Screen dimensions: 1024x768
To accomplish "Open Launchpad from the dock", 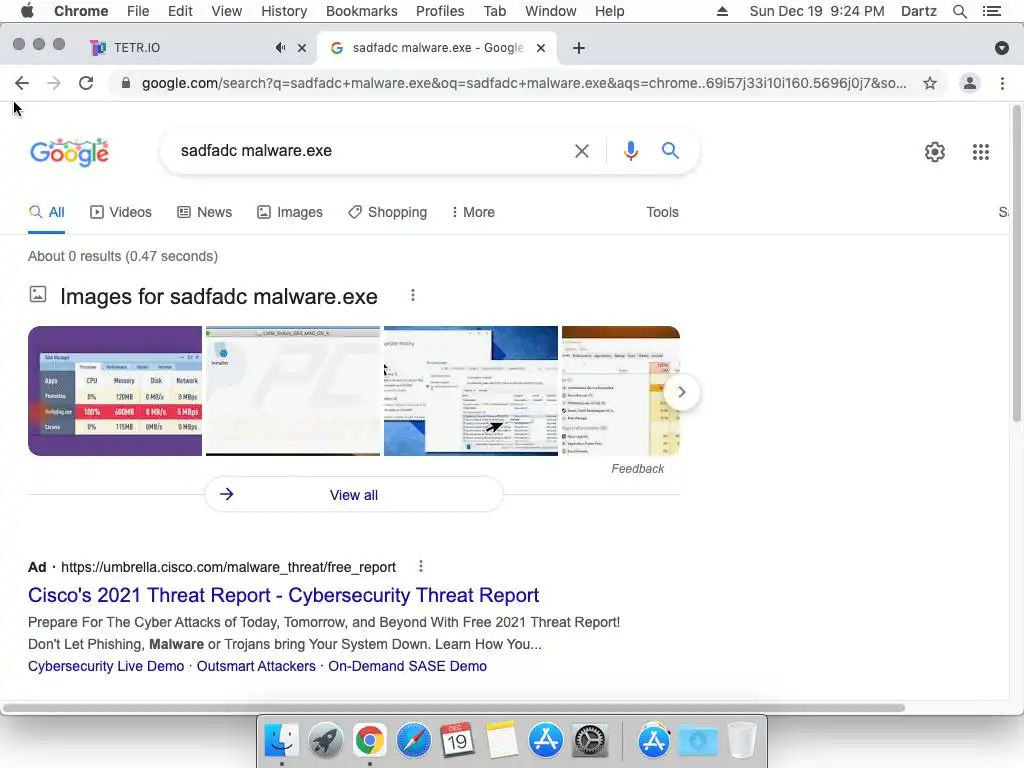I will (325, 741).
